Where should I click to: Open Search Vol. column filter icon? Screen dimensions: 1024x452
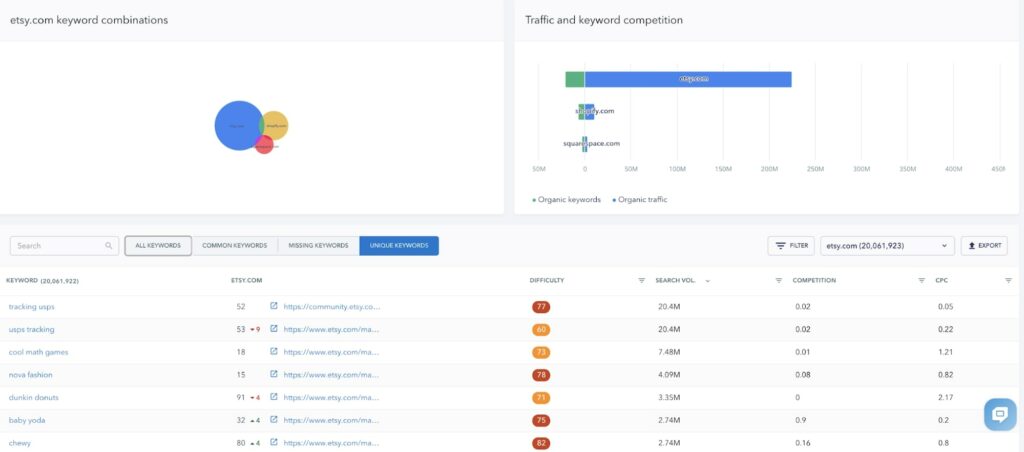pyautogui.click(x=778, y=280)
